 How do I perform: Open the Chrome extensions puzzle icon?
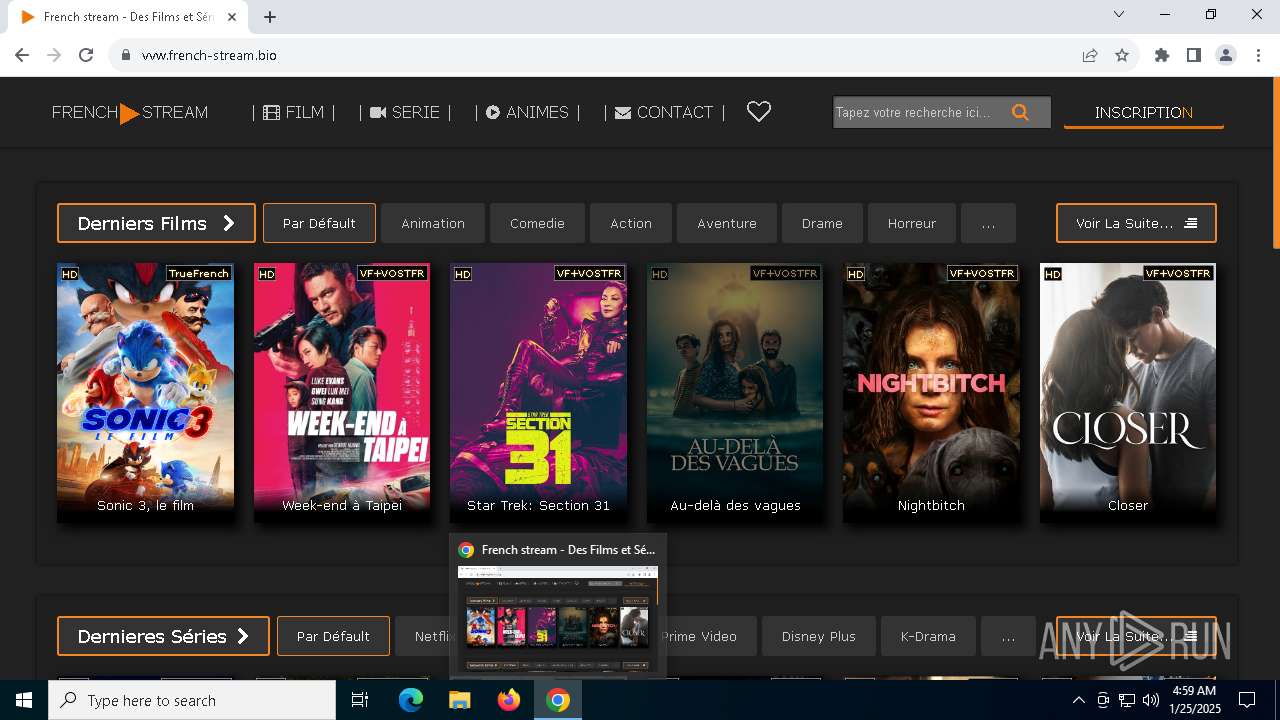click(1162, 55)
